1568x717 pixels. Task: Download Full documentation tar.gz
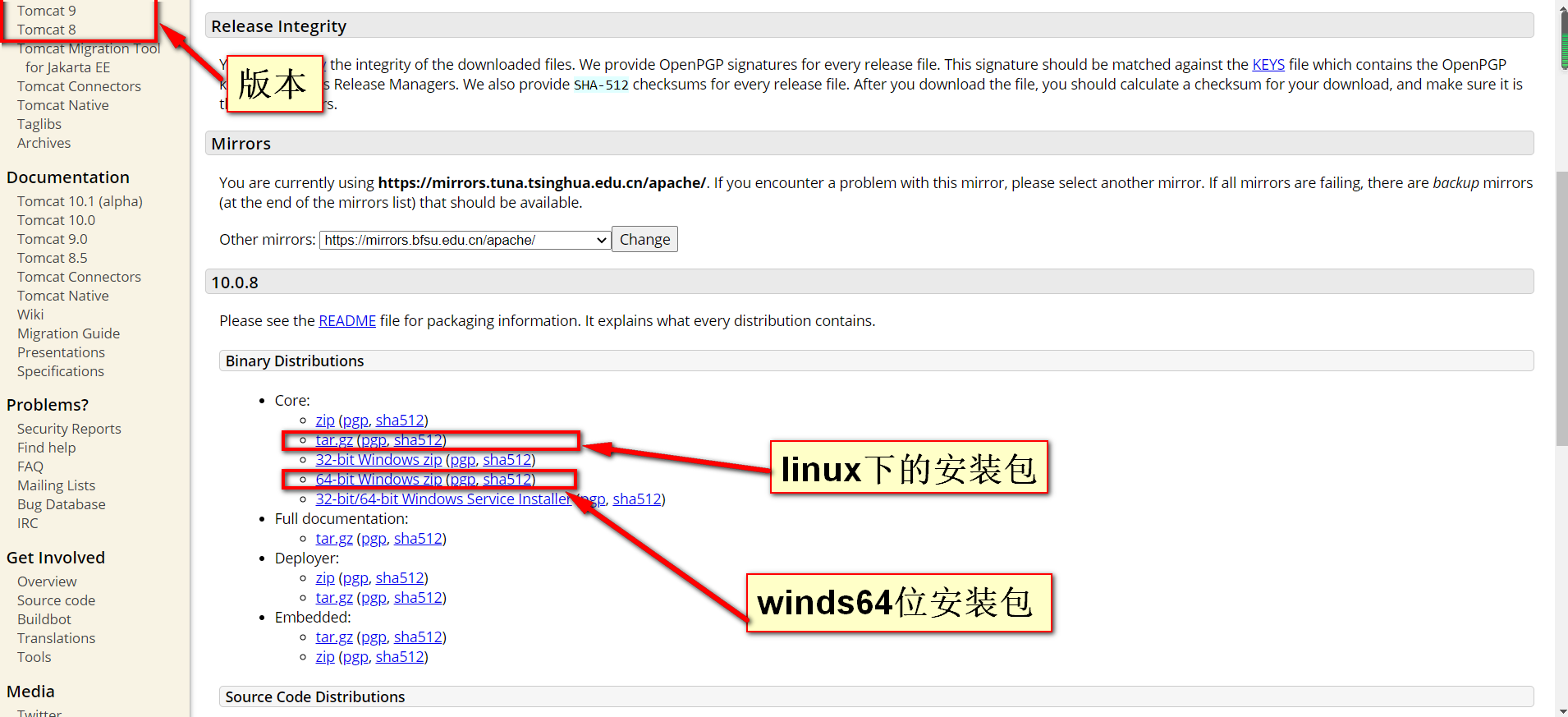point(334,539)
